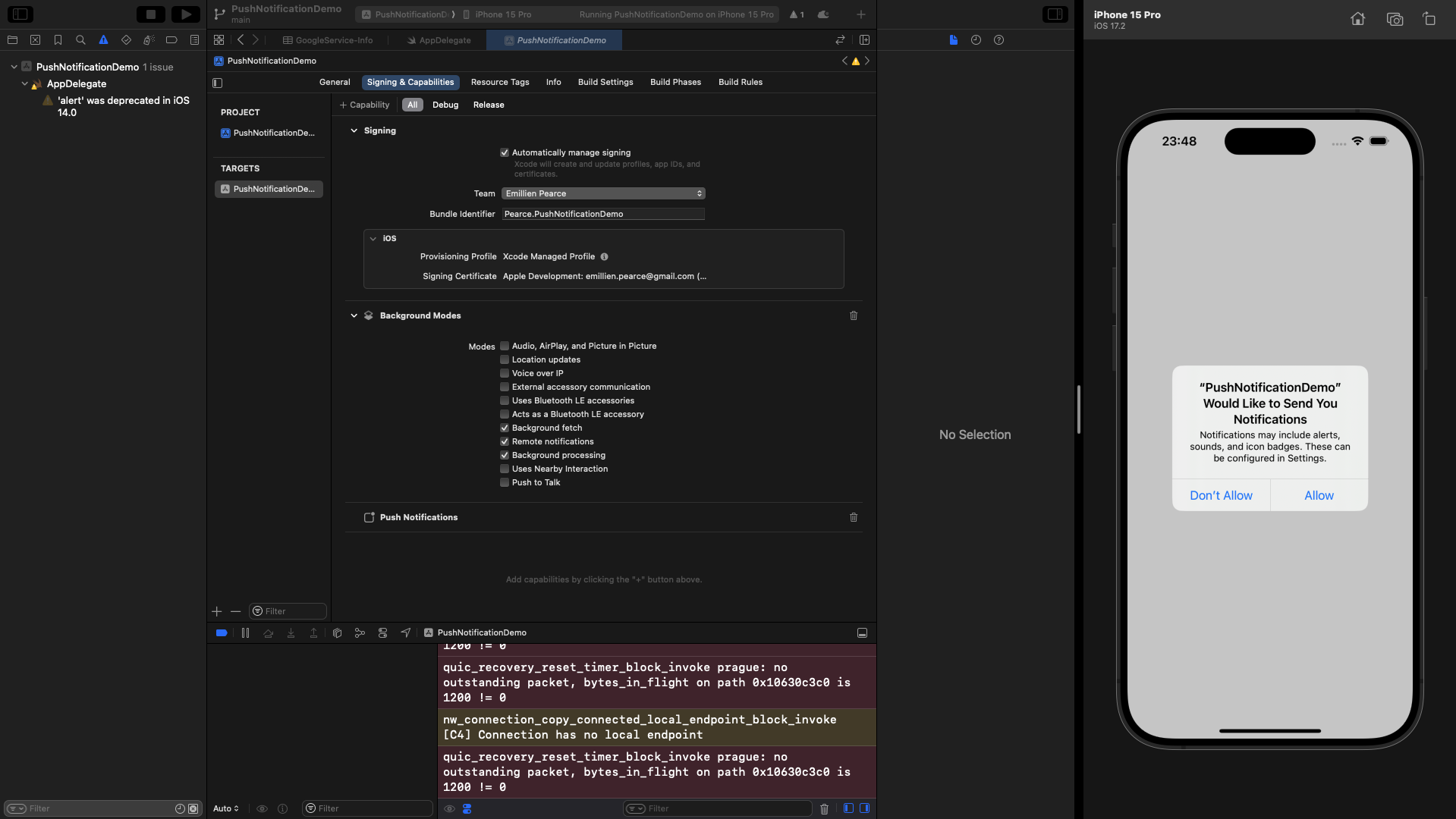
Task: Open the AppDelegate editor tab
Action: click(439, 40)
